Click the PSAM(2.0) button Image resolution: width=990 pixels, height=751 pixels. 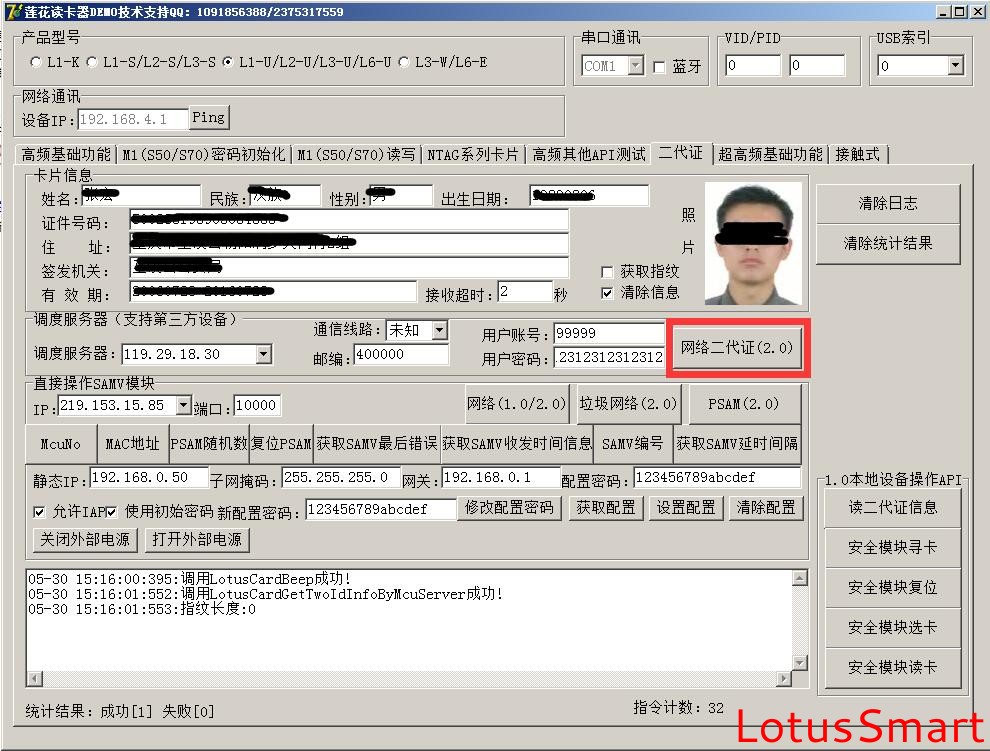coord(745,404)
